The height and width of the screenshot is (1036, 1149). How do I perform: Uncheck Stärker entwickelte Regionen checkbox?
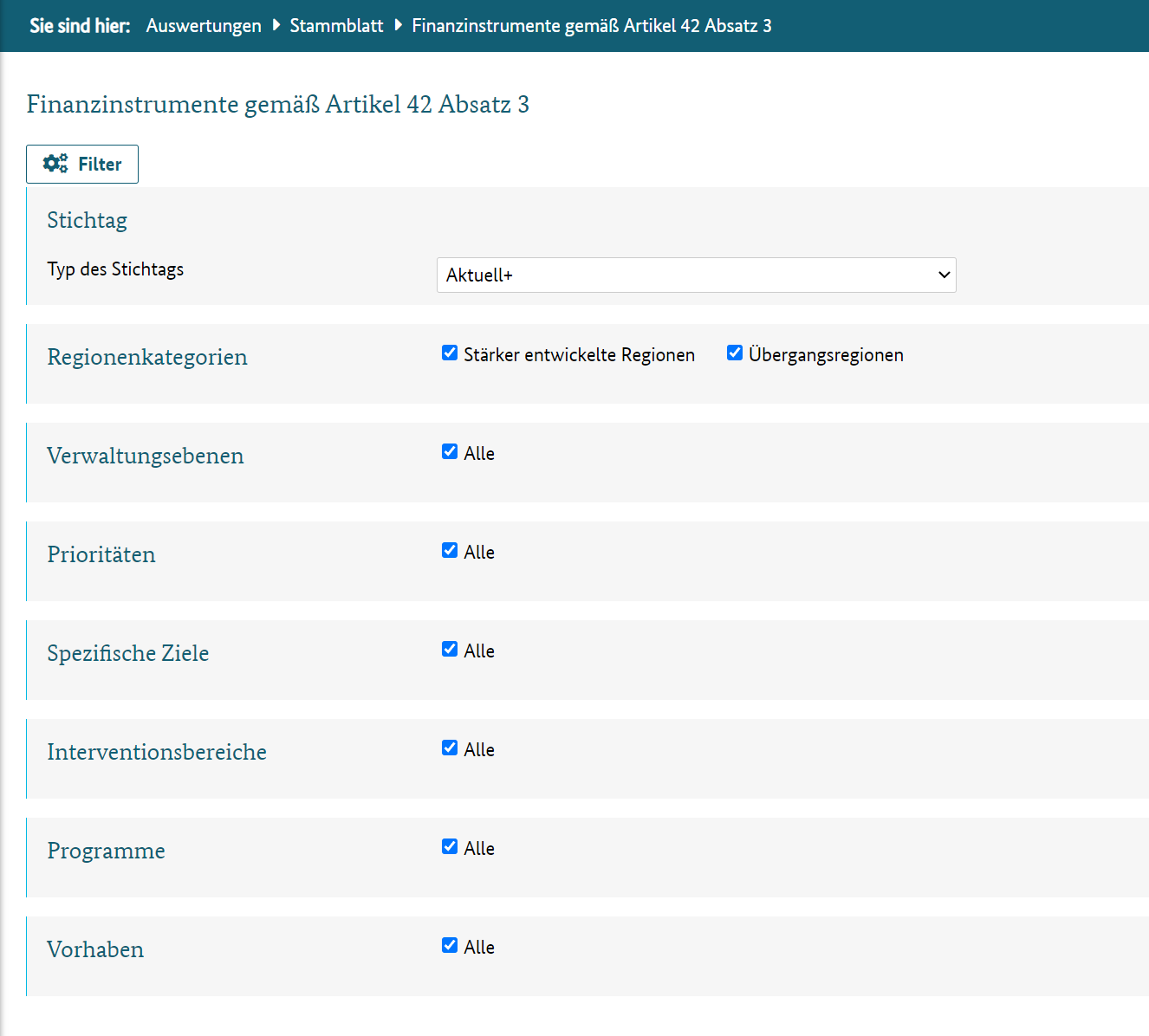pyautogui.click(x=450, y=353)
